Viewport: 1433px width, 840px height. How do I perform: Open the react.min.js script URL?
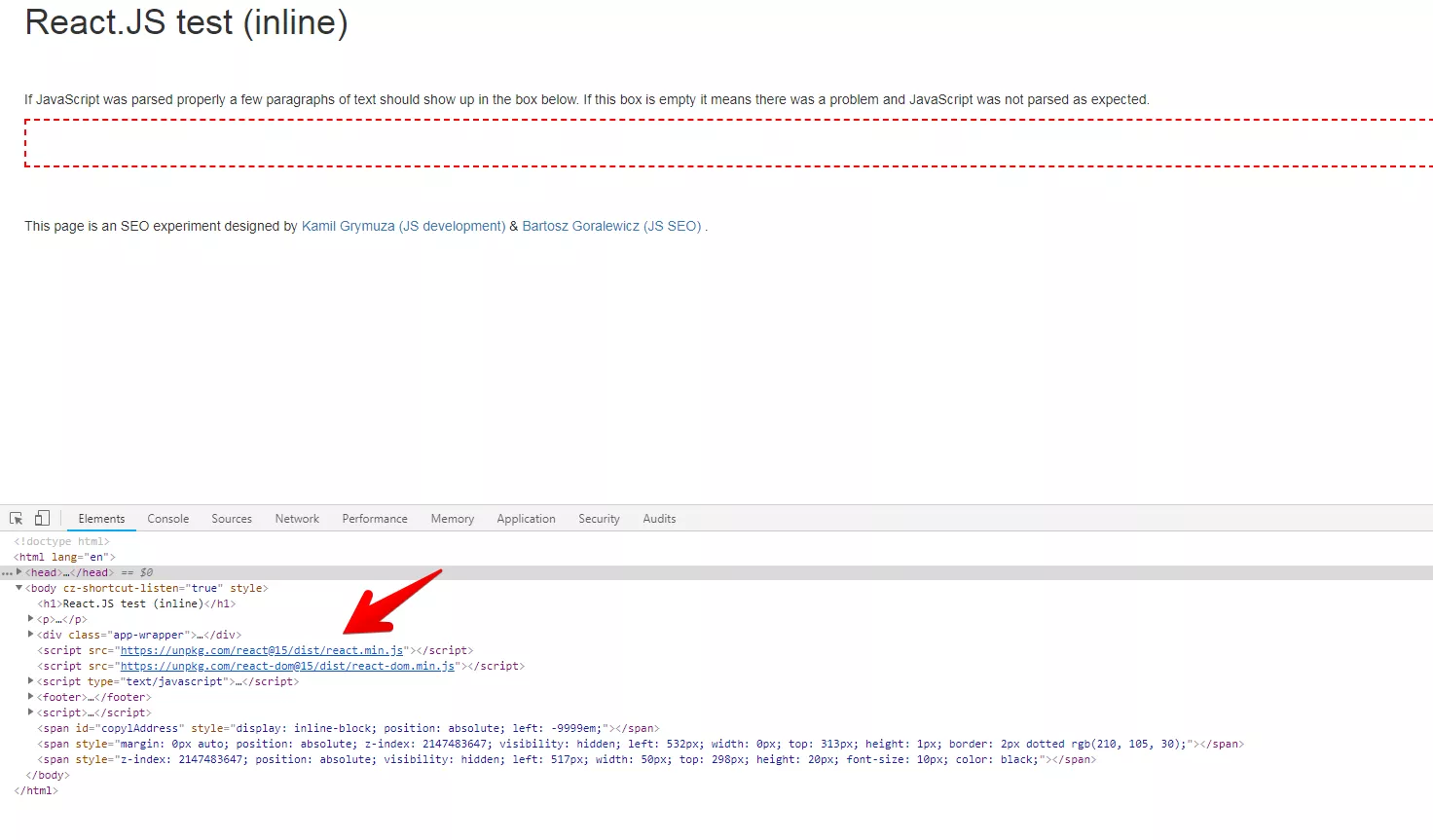[x=262, y=650]
